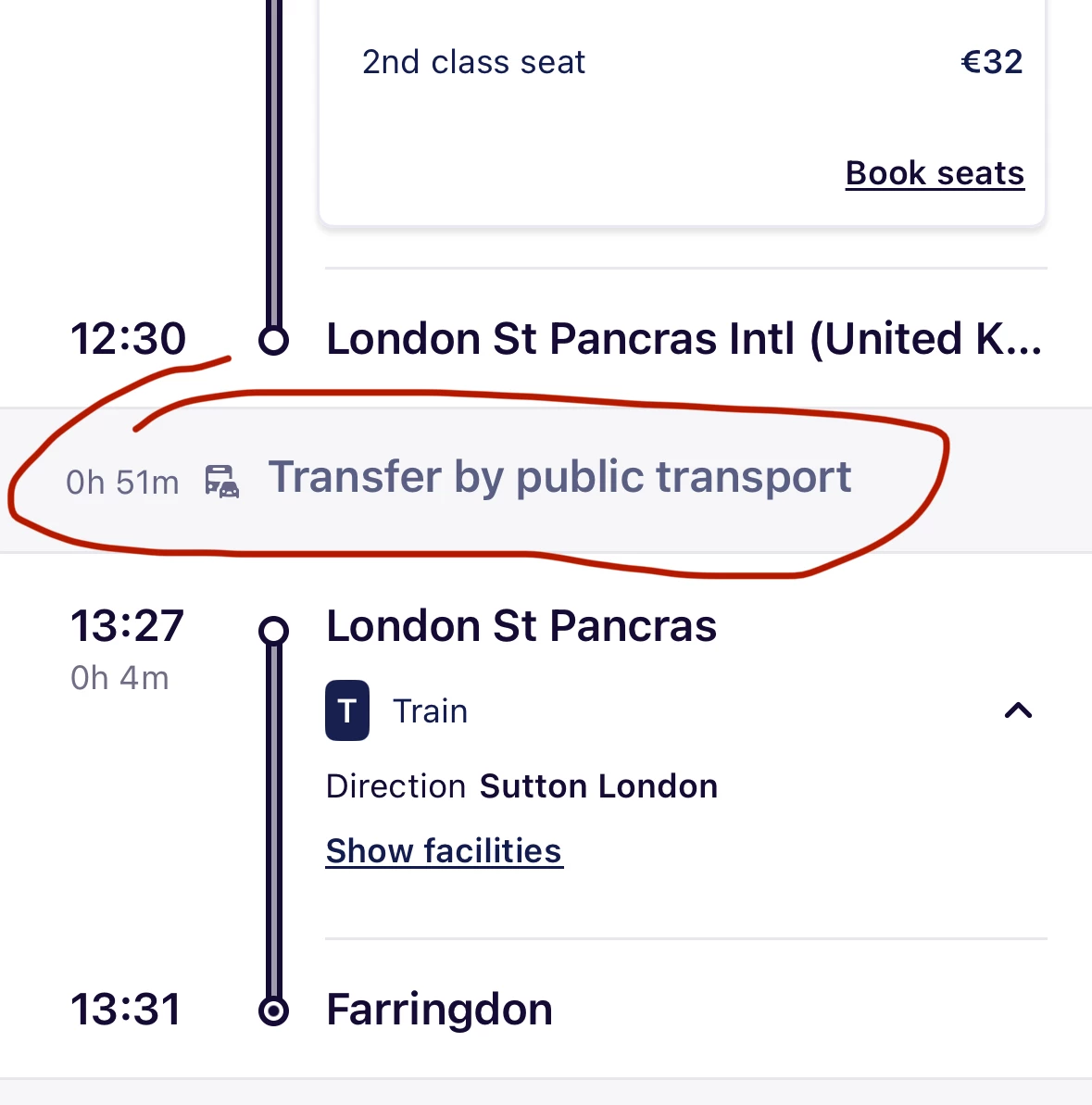The image size is (1092, 1105).
Task: Click the Farringdon destination stop marker
Action: coord(273,1010)
